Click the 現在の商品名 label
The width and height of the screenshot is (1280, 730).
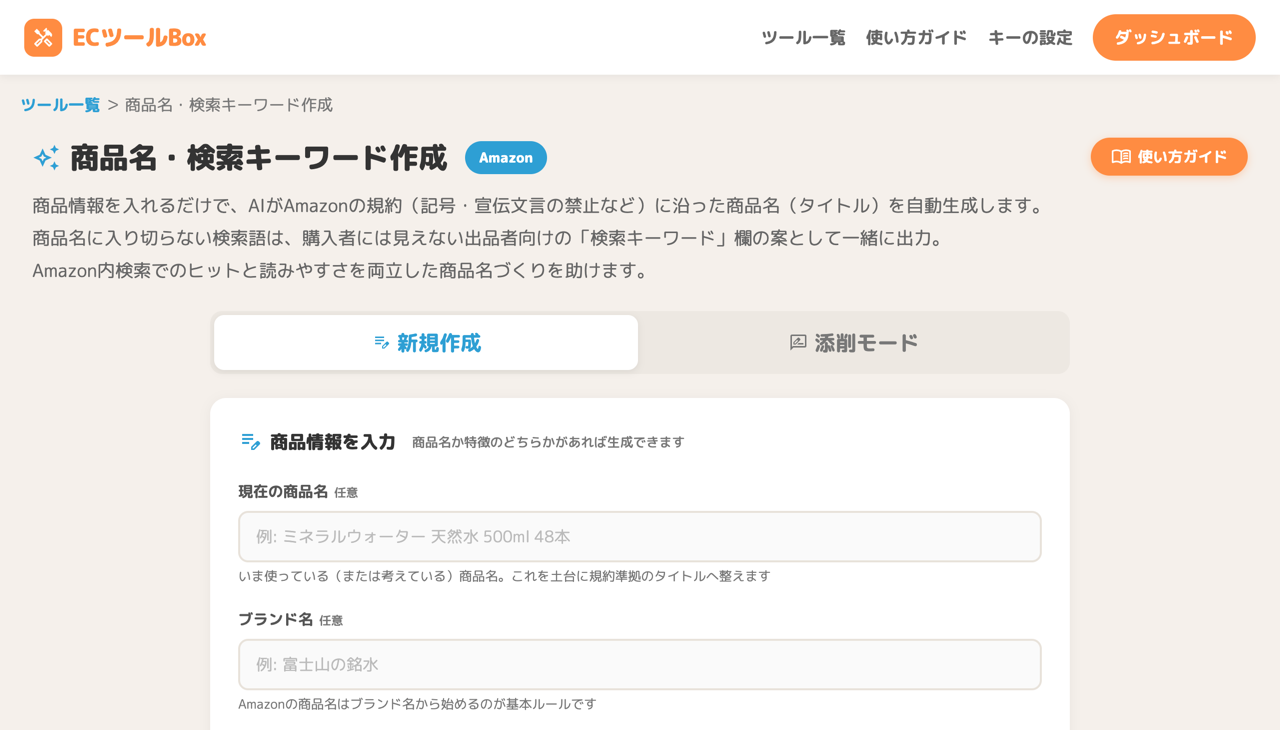tap(283, 492)
